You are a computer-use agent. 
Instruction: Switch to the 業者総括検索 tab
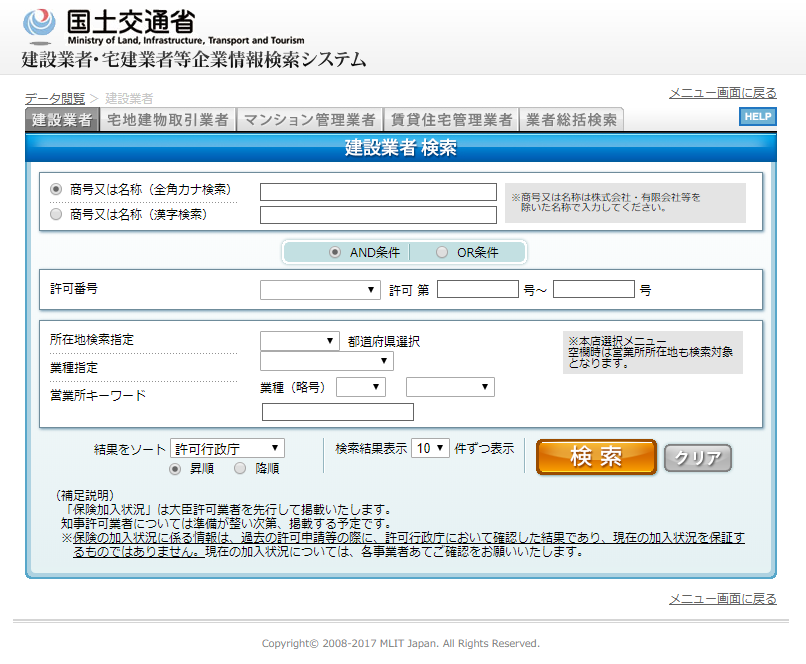tap(572, 120)
